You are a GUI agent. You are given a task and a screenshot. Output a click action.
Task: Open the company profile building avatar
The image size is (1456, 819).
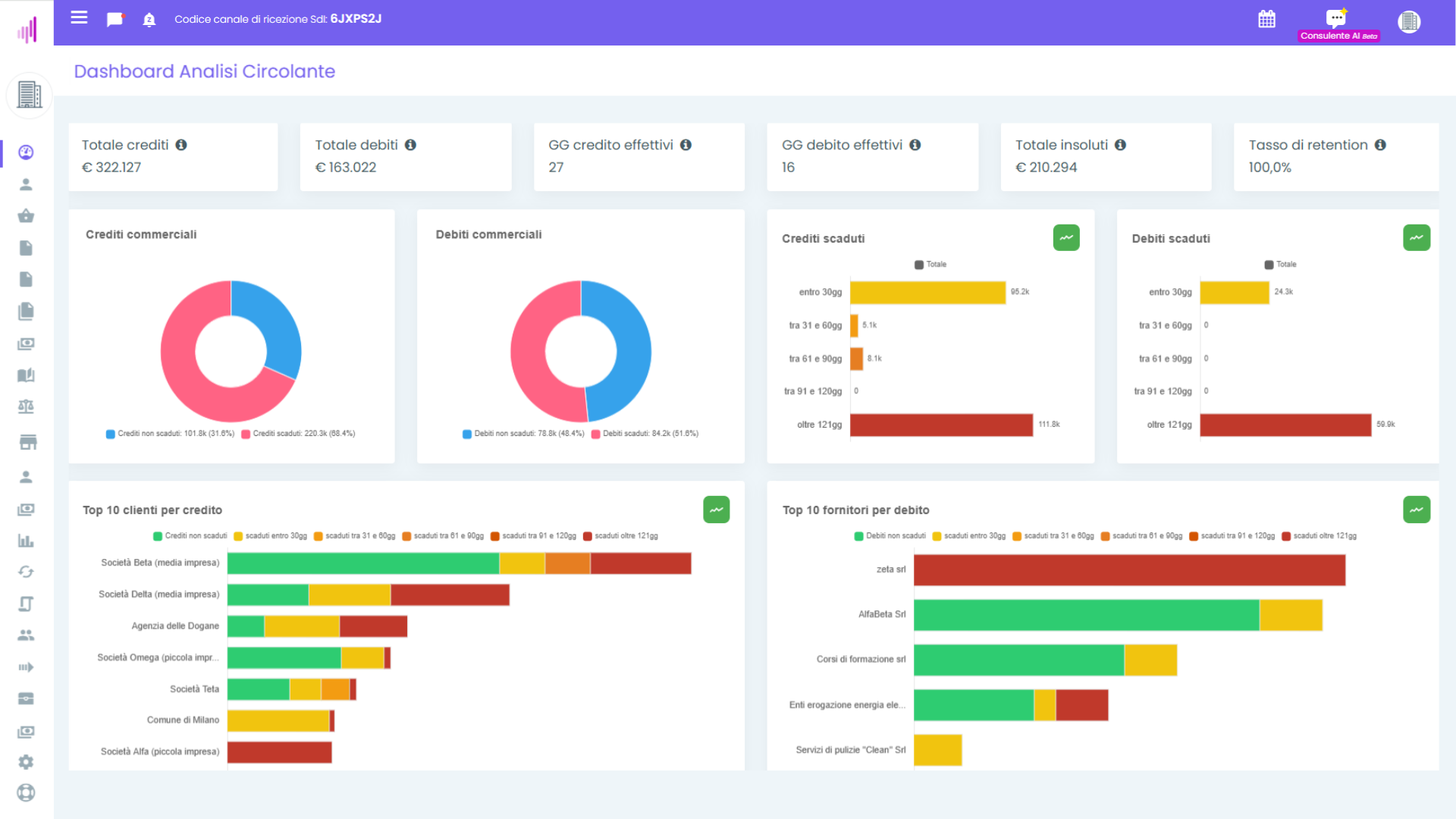[1409, 21]
